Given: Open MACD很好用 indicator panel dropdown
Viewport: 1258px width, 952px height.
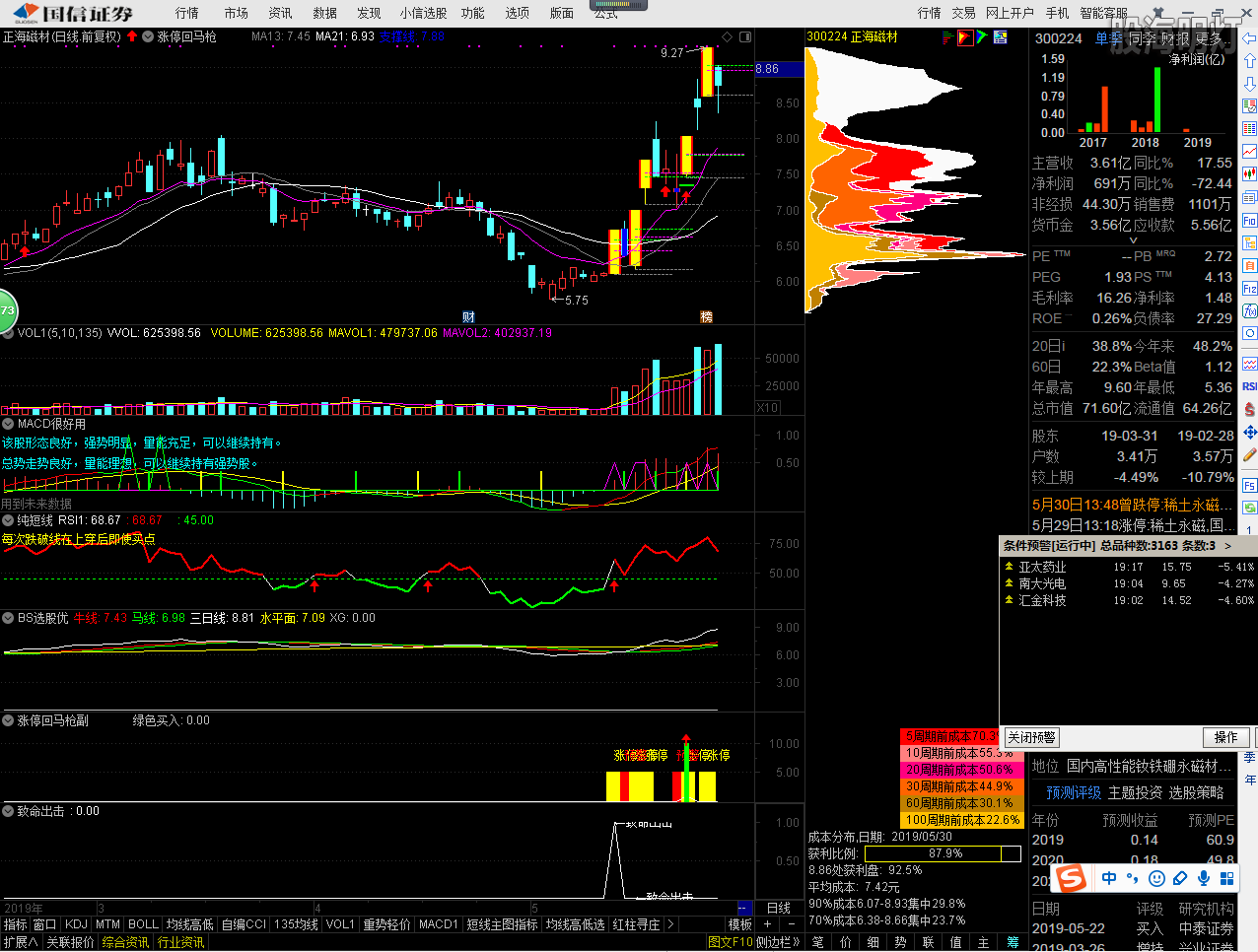Looking at the screenshot, I should (9, 424).
